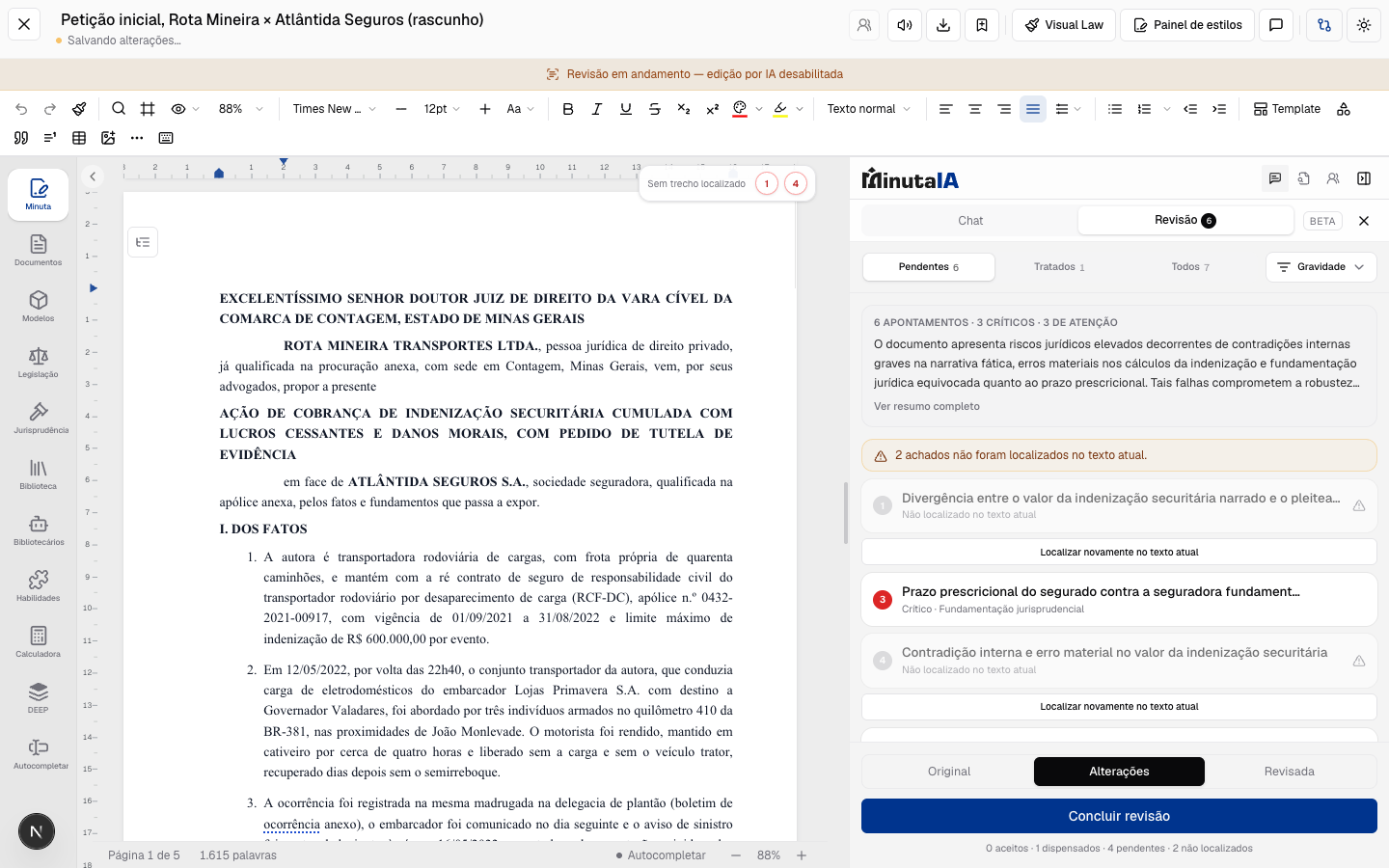This screenshot has height=868, width=1389.
Task: Open the Times New Roman font dropdown
Action: (x=334, y=109)
